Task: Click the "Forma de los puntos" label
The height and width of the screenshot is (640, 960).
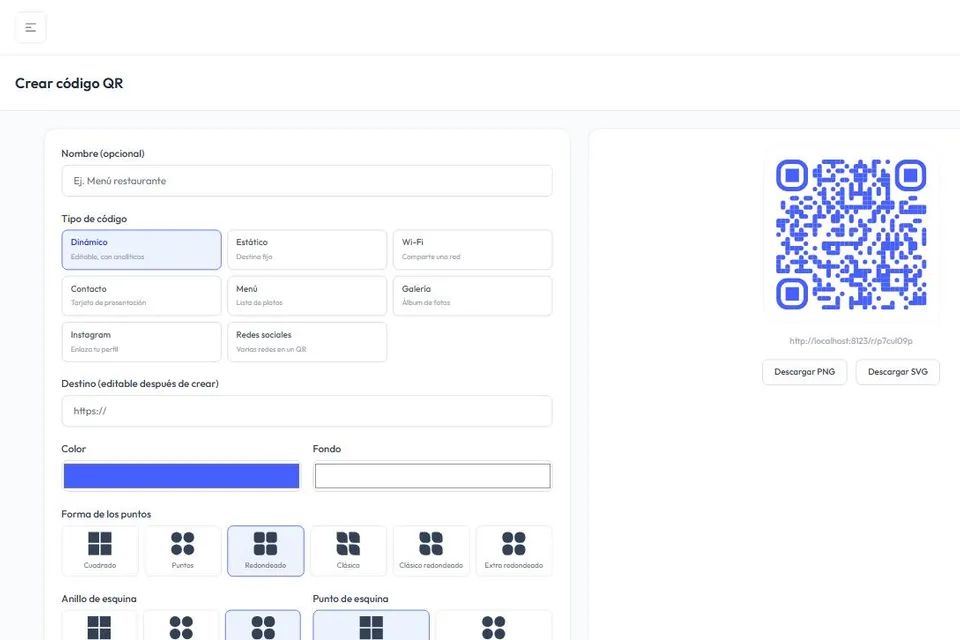Action: coord(106,514)
